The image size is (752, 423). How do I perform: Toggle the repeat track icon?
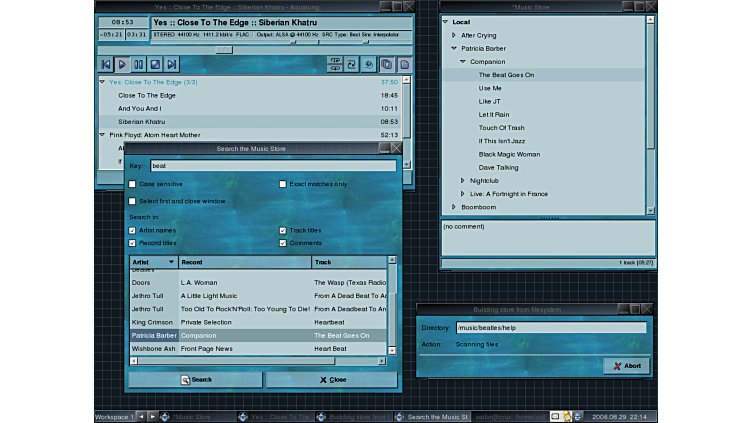point(335,64)
